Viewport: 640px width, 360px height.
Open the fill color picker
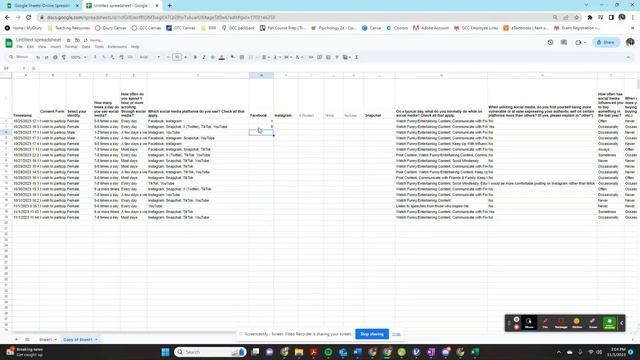tap(233, 58)
